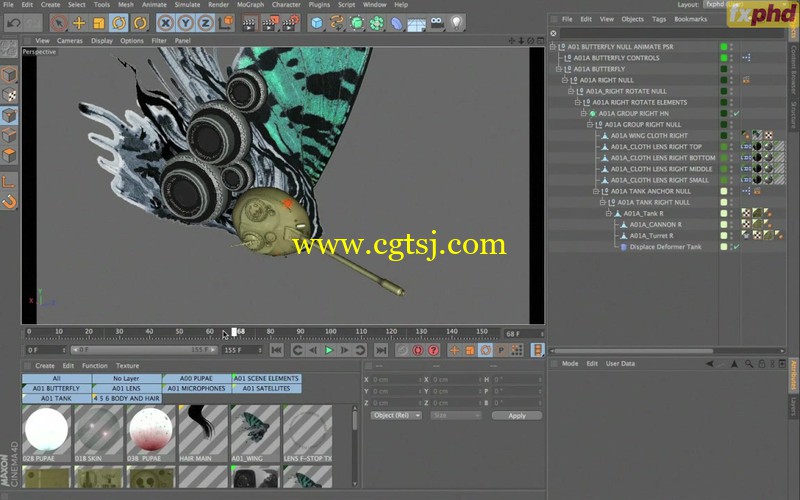This screenshot has width=800, height=500.
Task: Select the A01 TANK material layer tab
Action: click(57, 398)
